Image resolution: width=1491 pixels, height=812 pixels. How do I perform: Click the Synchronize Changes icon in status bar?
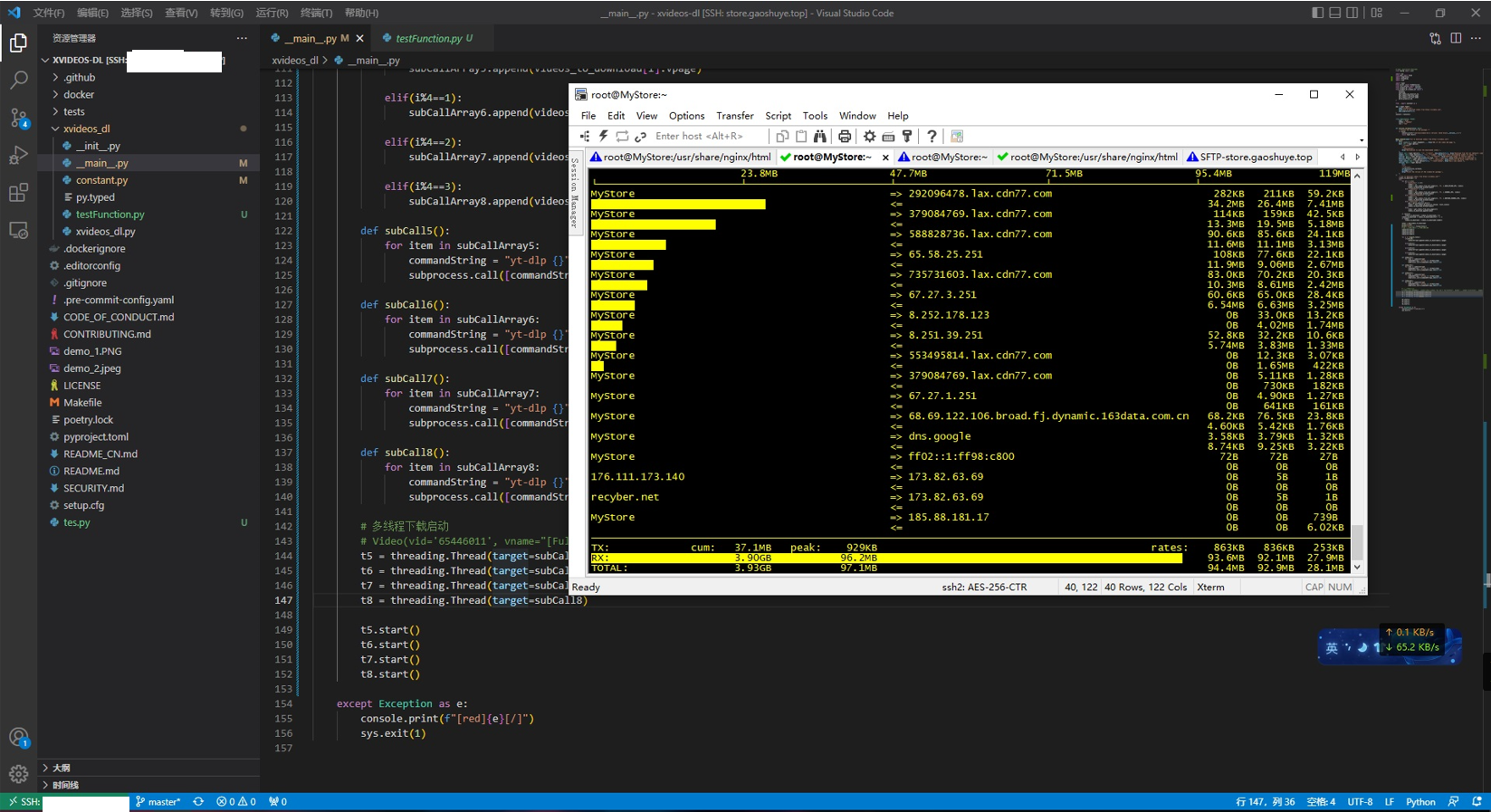(x=198, y=802)
